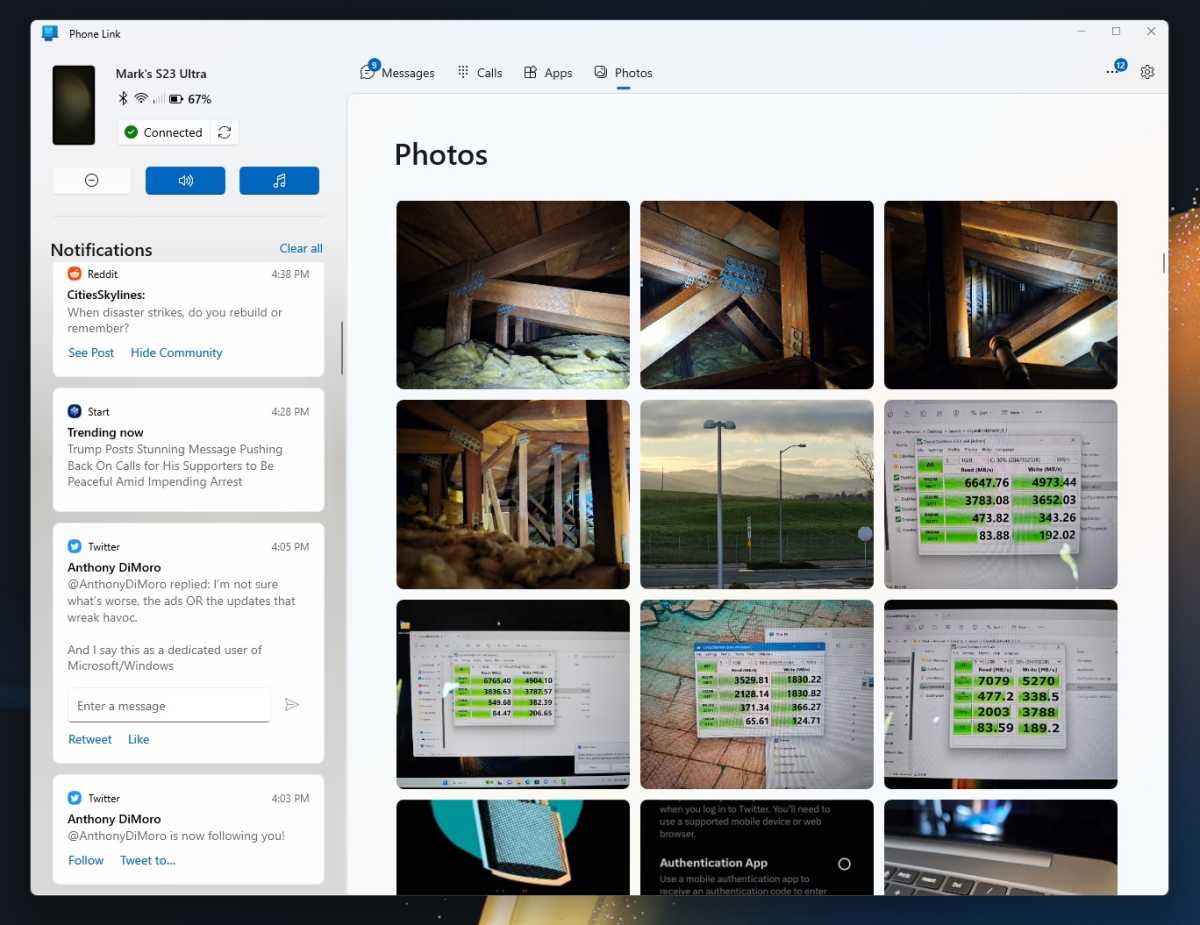This screenshot has height=925, width=1200.
Task: Click the phone device preview image
Action: point(74,105)
